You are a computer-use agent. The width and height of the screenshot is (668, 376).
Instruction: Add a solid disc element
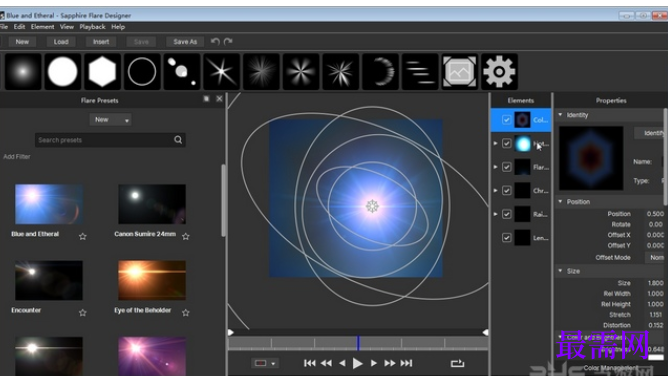[63, 72]
